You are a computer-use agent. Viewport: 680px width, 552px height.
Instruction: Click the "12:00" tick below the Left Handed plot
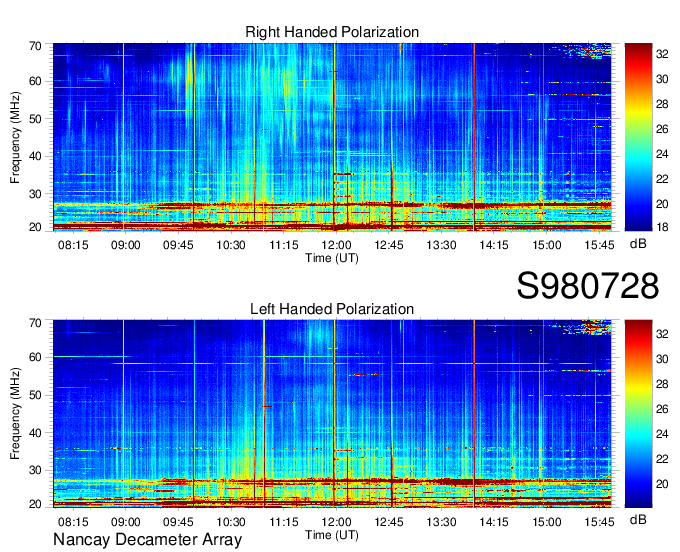pos(336,522)
